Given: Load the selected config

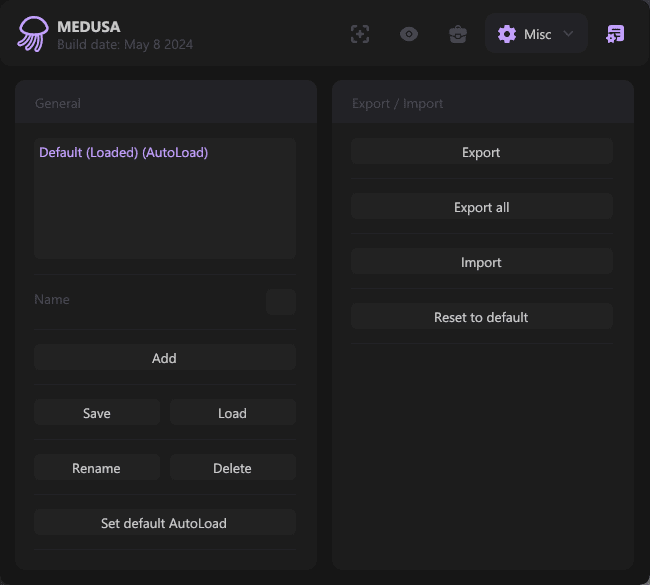Looking at the screenshot, I should pos(232,413).
